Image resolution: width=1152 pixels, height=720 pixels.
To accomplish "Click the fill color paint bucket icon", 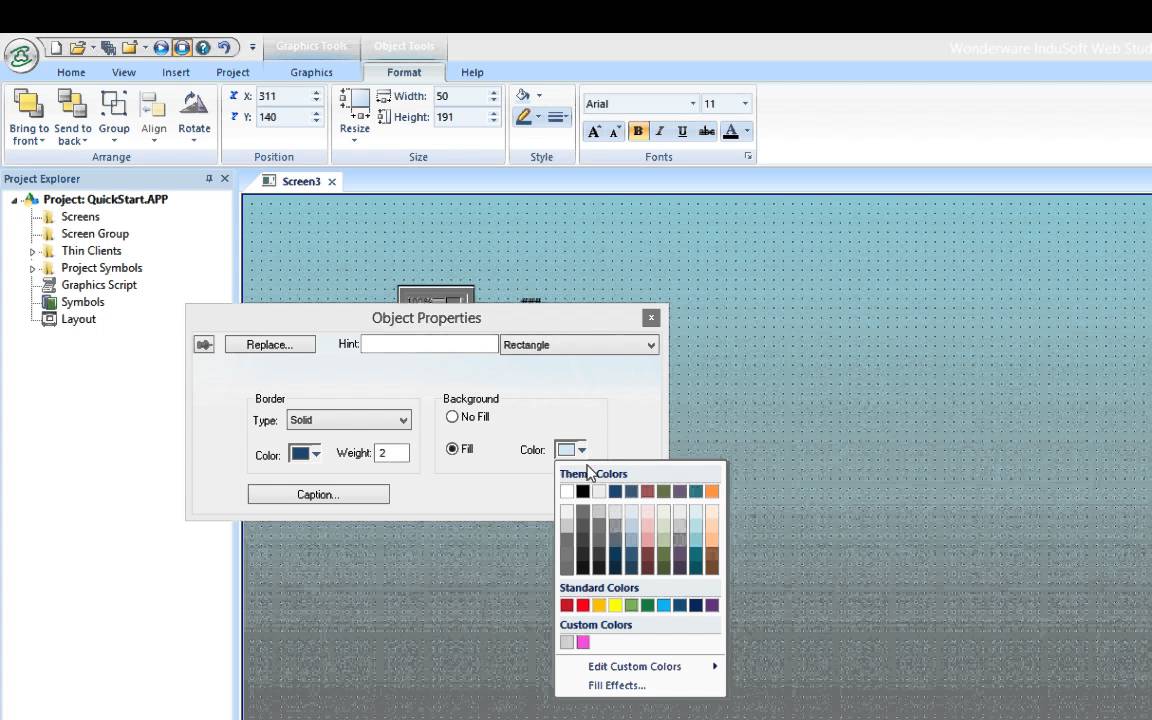I will (523, 95).
